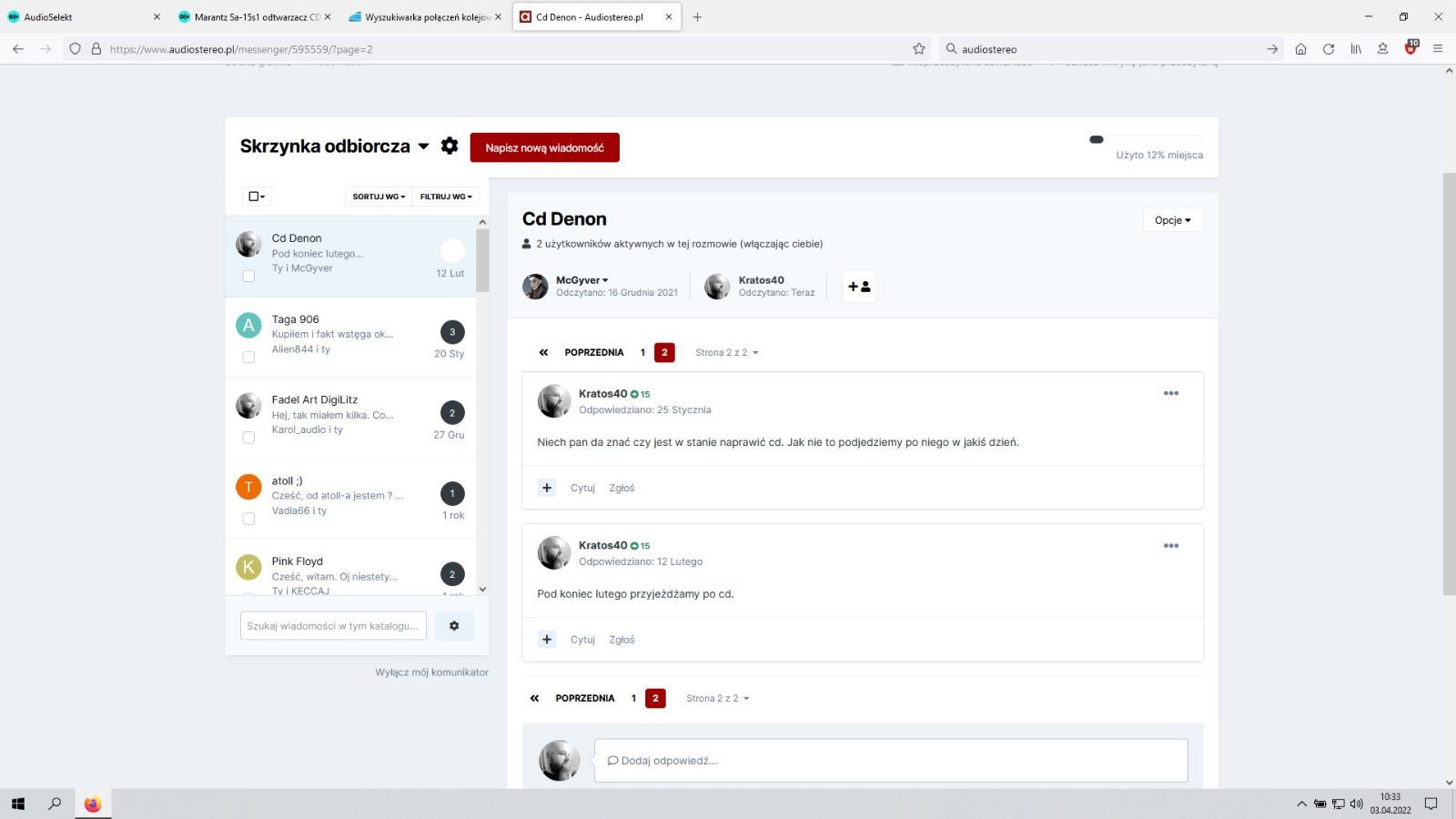Click Zgłoś on 12 Lutego message

click(622, 640)
